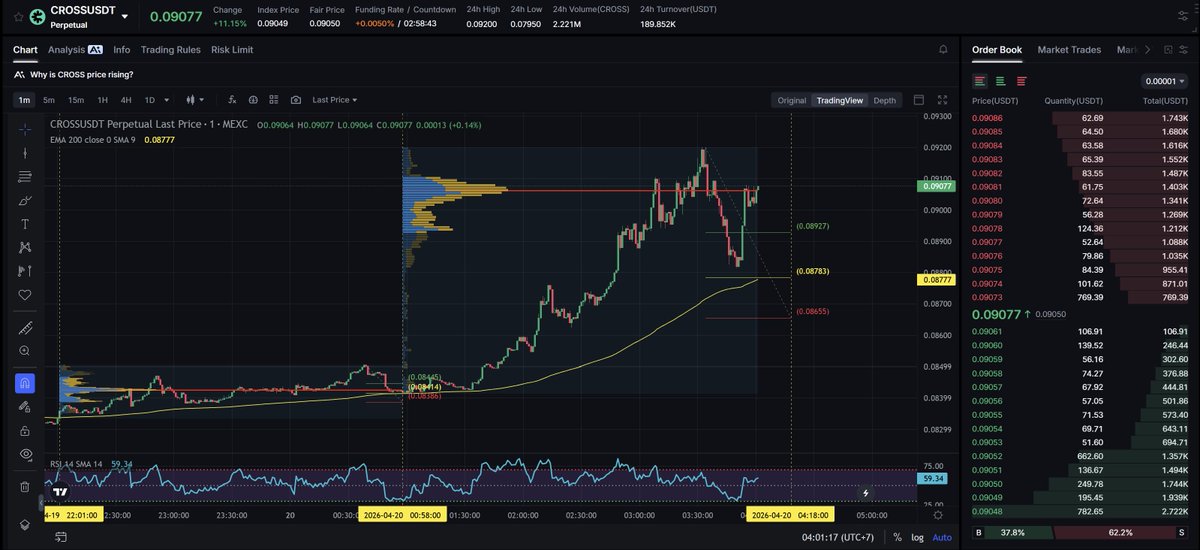This screenshot has height=550, width=1200.
Task: Expand chart to fullscreen
Action: click(x=942, y=100)
